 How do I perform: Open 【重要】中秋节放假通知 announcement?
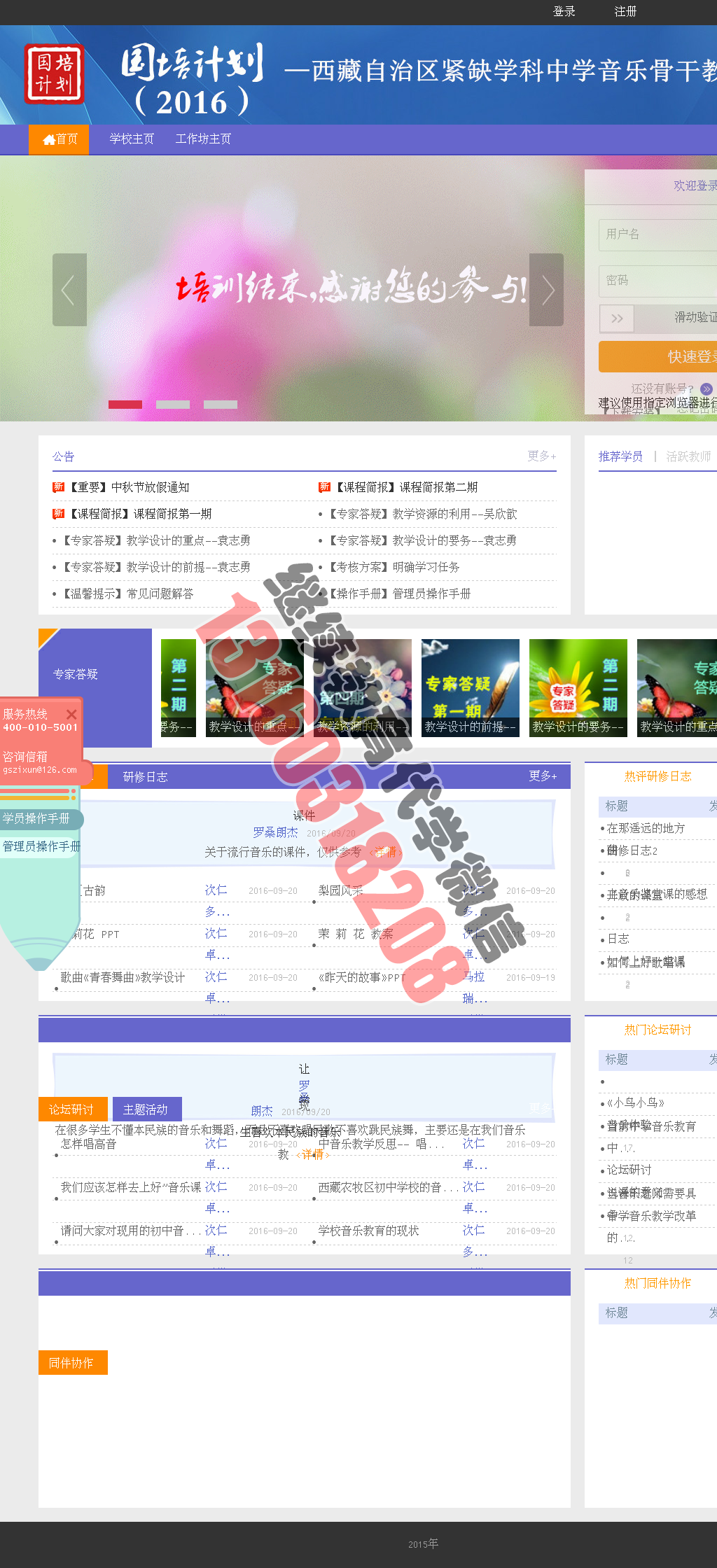129,488
